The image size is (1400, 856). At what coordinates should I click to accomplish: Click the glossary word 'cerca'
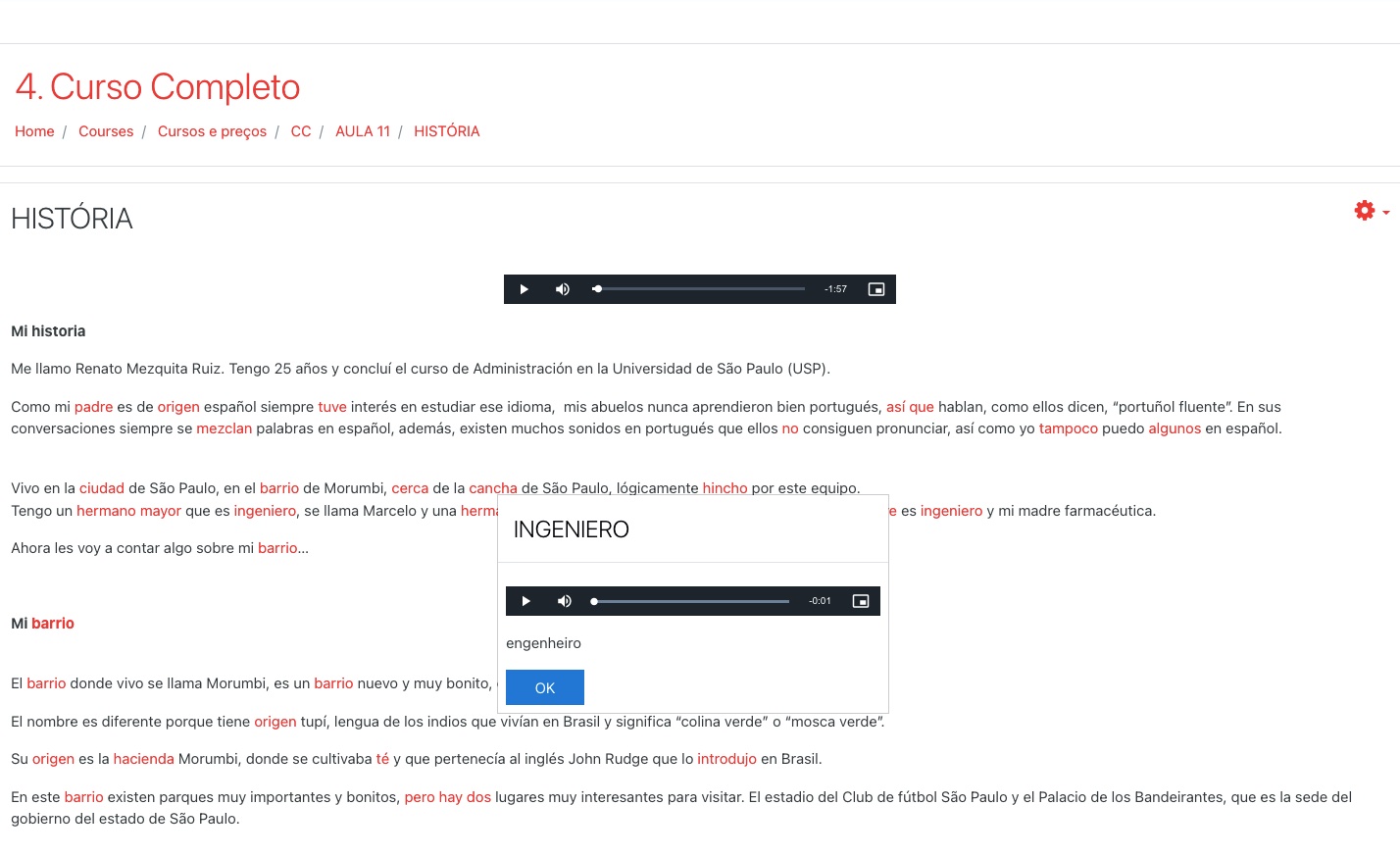point(410,488)
